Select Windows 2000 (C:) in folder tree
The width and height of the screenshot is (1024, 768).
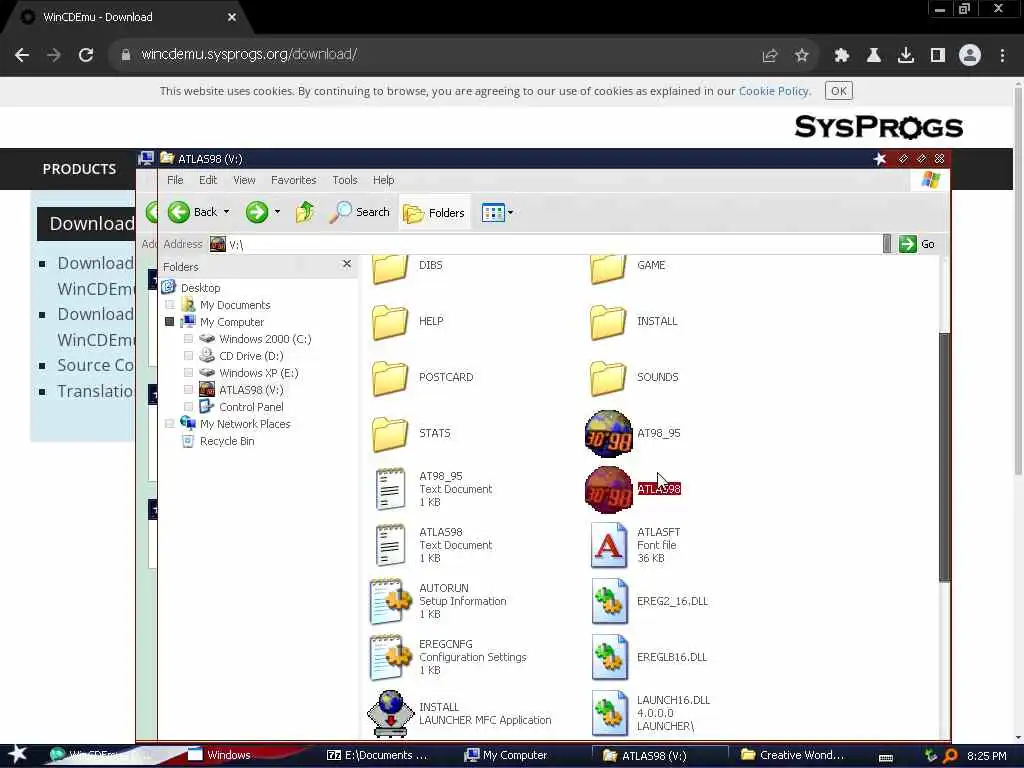tap(265, 339)
